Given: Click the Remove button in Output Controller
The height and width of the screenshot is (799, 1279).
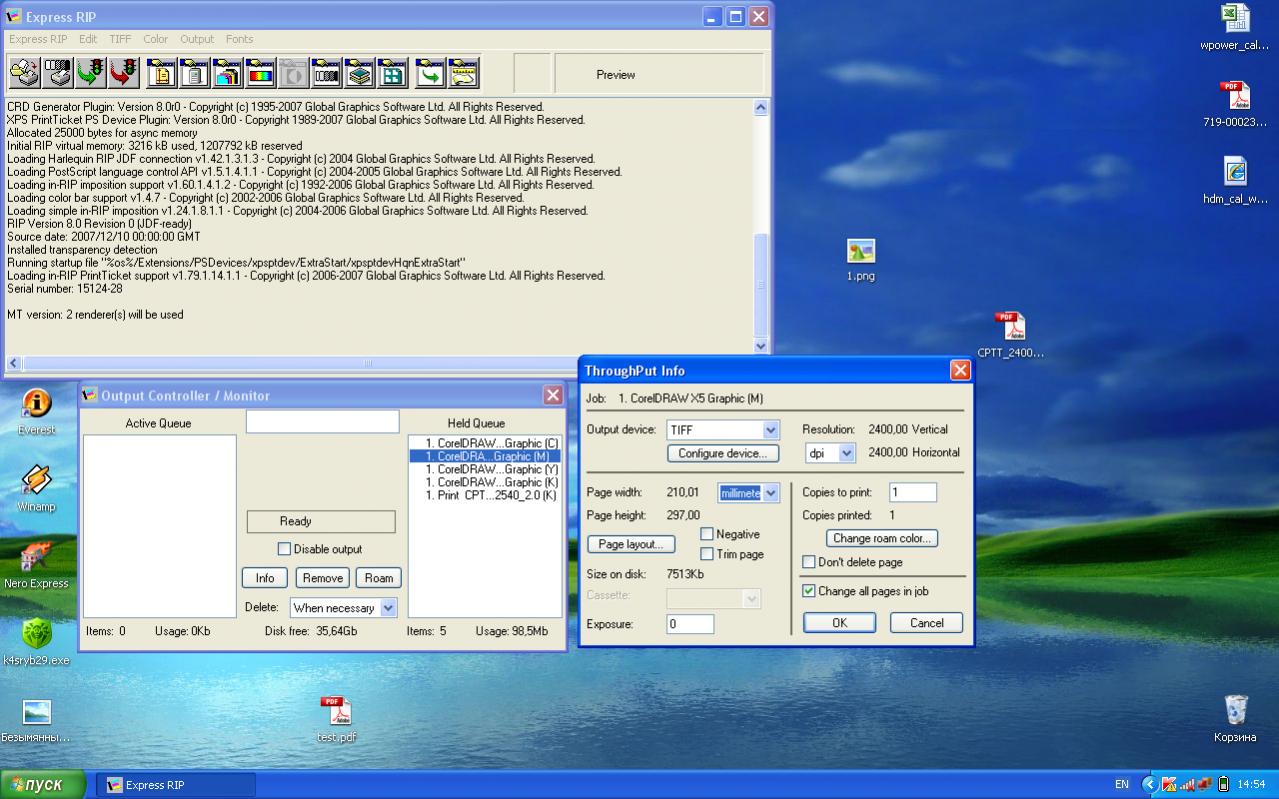Looking at the screenshot, I should pyautogui.click(x=322, y=578).
